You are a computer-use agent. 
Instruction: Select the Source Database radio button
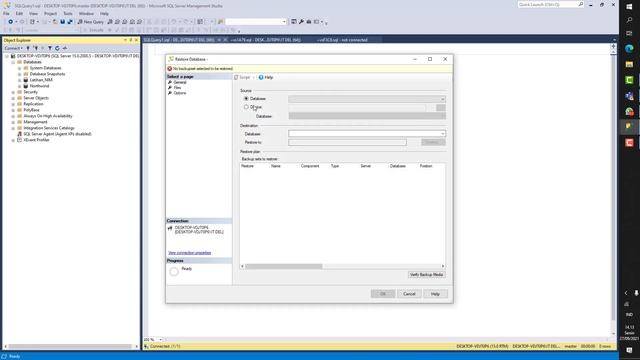pyautogui.click(x=246, y=99)
